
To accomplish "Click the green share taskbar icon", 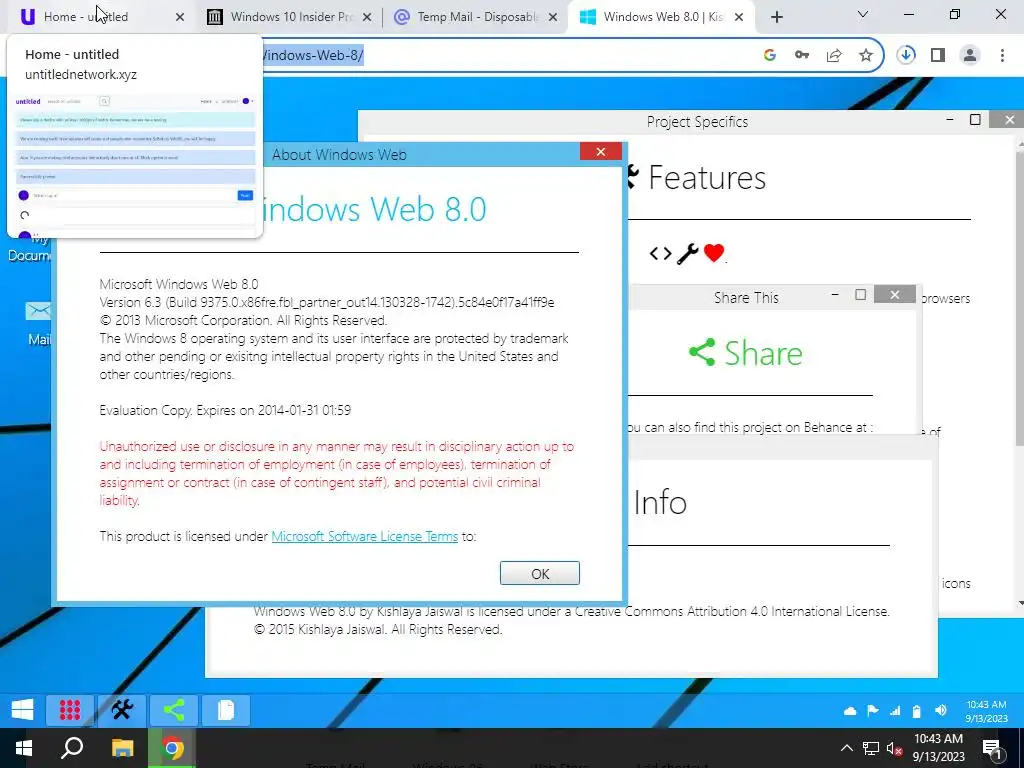I will coord(174,710).
